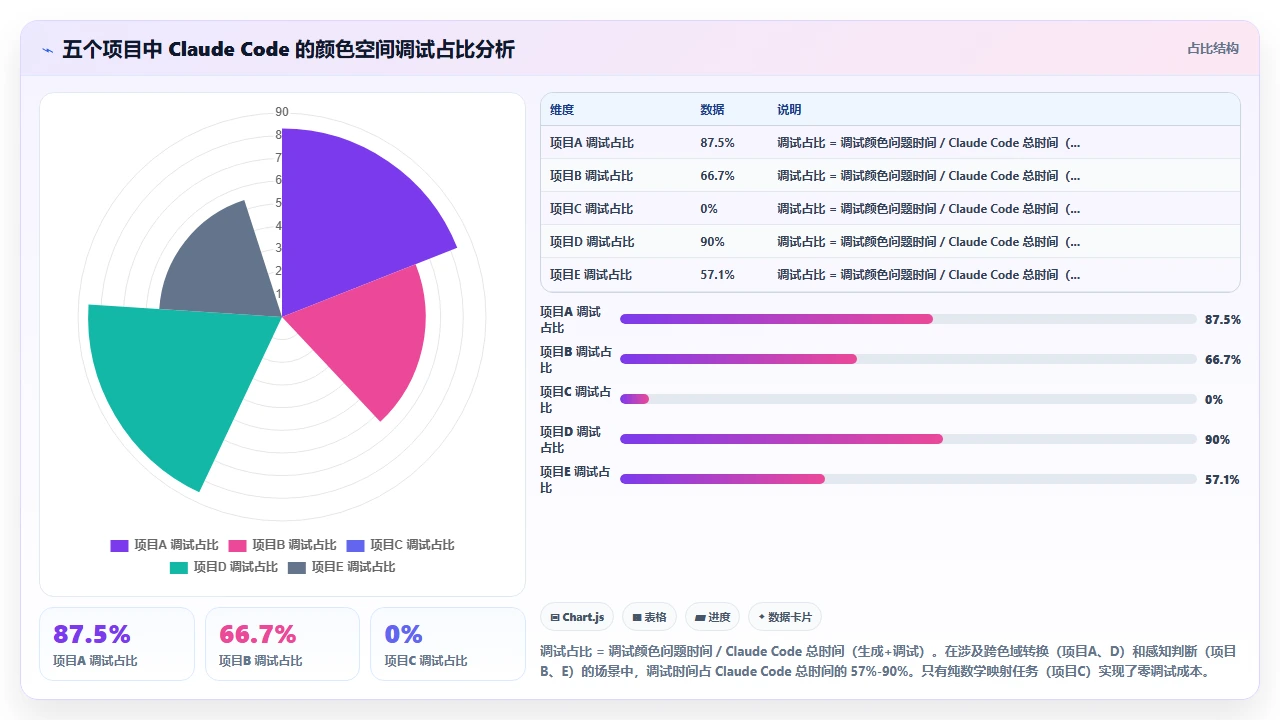The image size is (1280, 720).
Task: Click the 57.1% cell in the table
Action: click(x=717, y=275)
